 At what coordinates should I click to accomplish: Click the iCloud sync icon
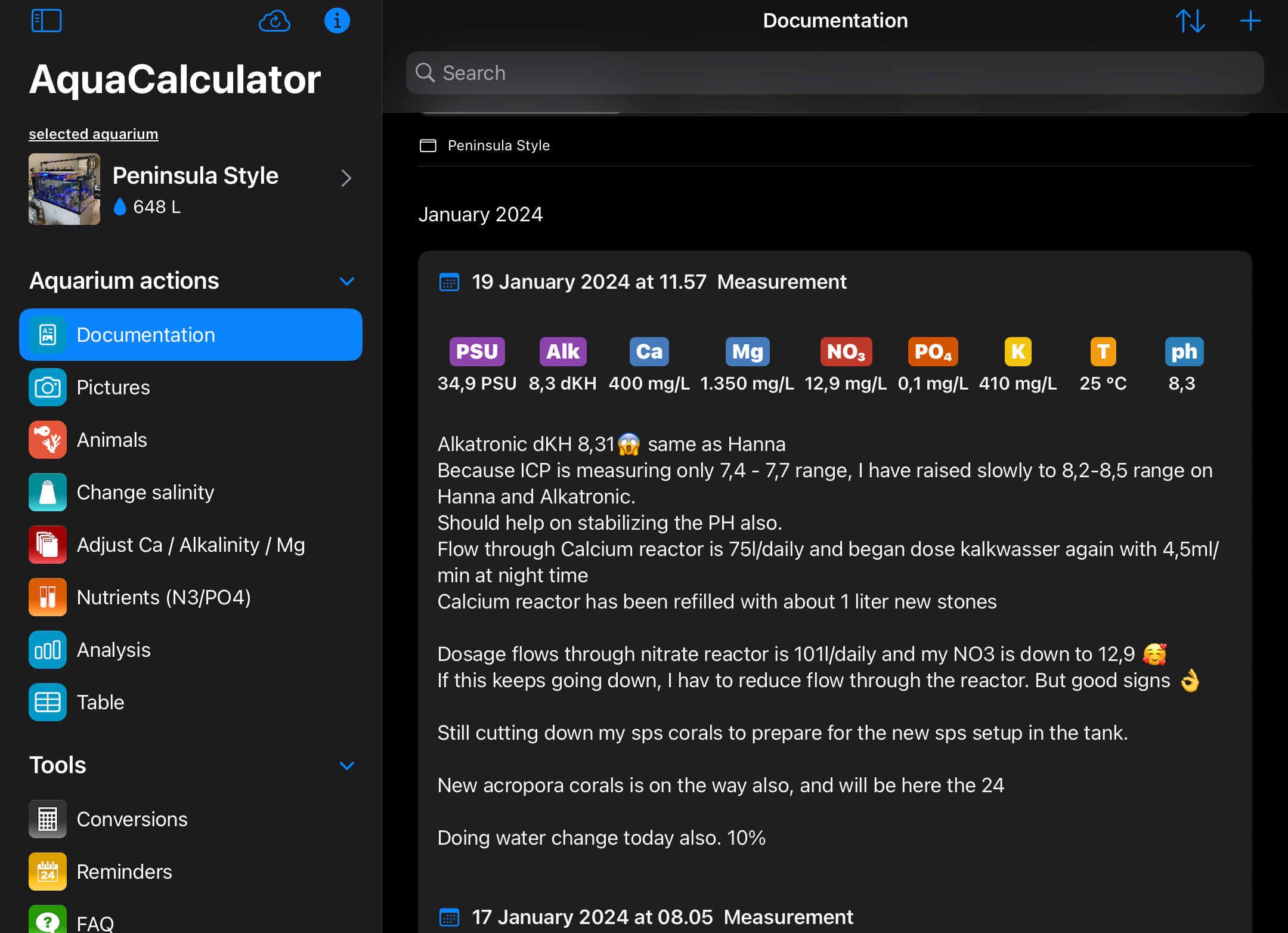coord(274,21)
